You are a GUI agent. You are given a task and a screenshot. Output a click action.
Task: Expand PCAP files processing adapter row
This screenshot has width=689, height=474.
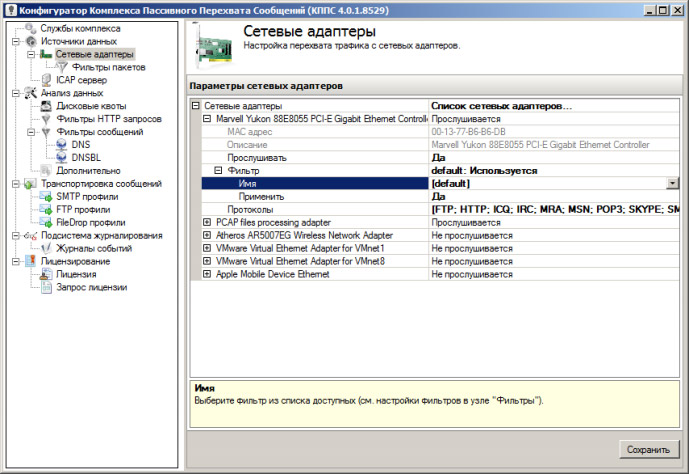[x=207, y=223]
